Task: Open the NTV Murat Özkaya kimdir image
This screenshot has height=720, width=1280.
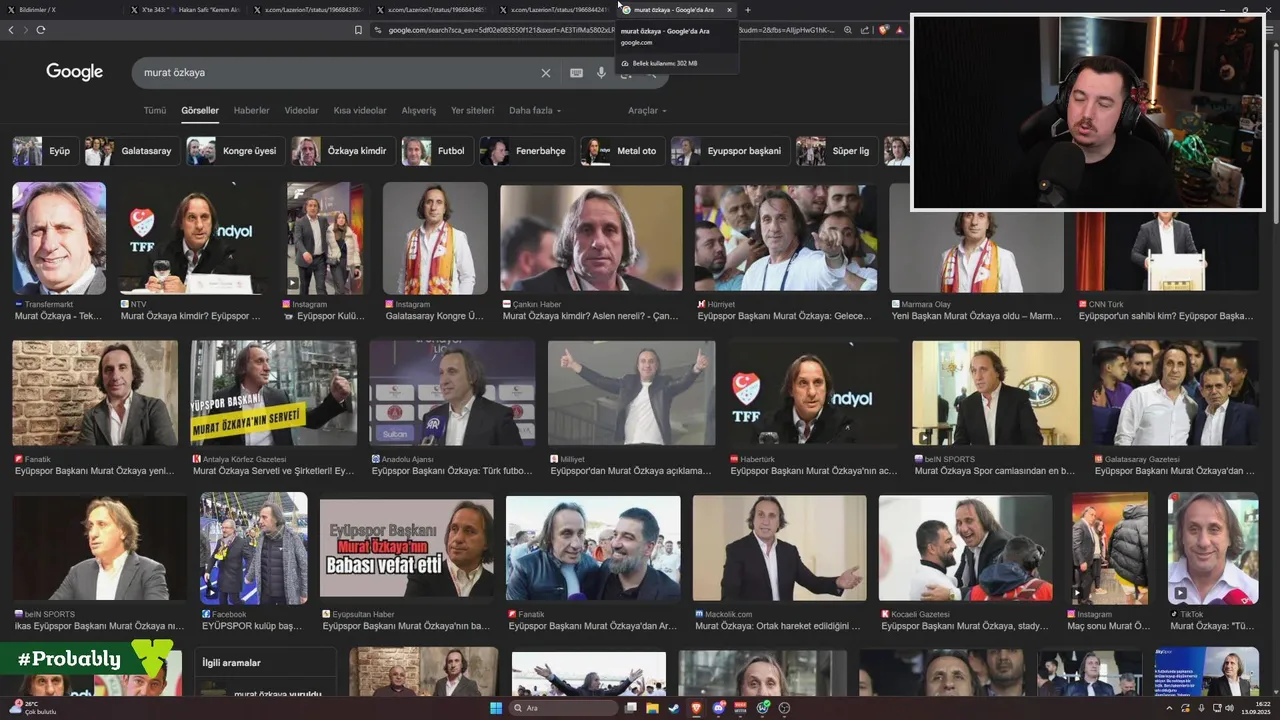Action: tap(195, 238)
